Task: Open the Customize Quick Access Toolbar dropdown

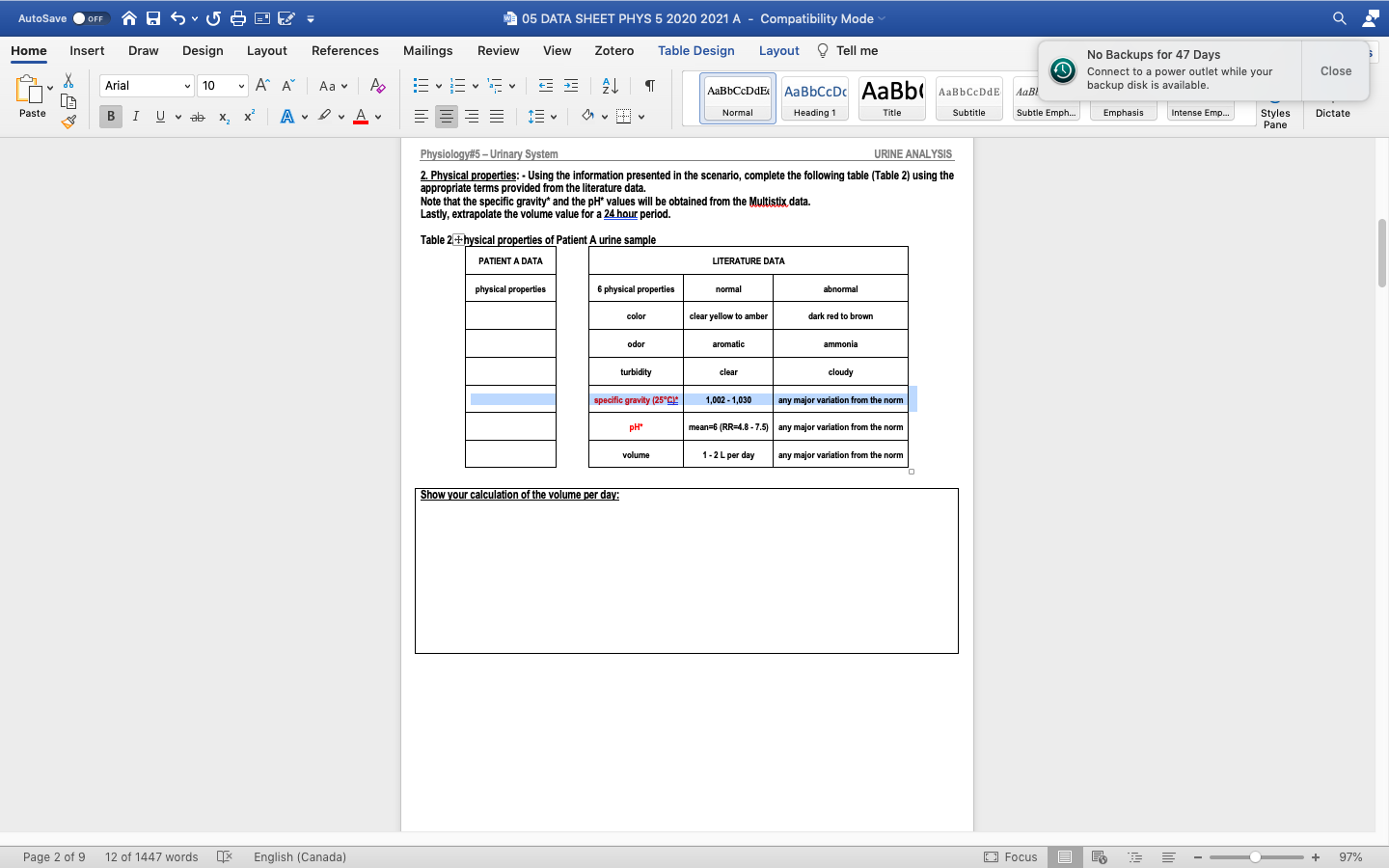Action: point(311,18)
